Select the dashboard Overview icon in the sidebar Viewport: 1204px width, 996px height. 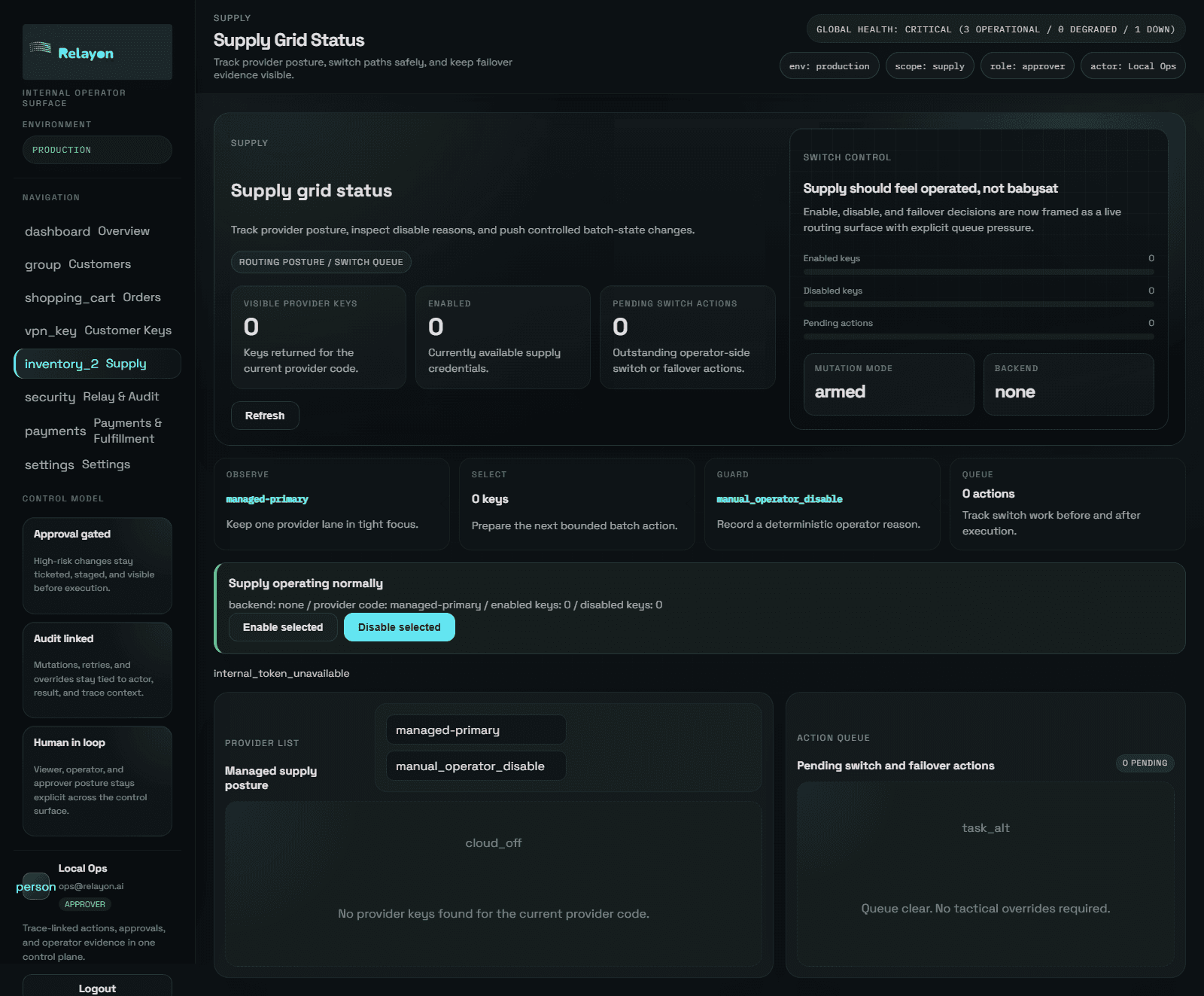pos(57,231)
